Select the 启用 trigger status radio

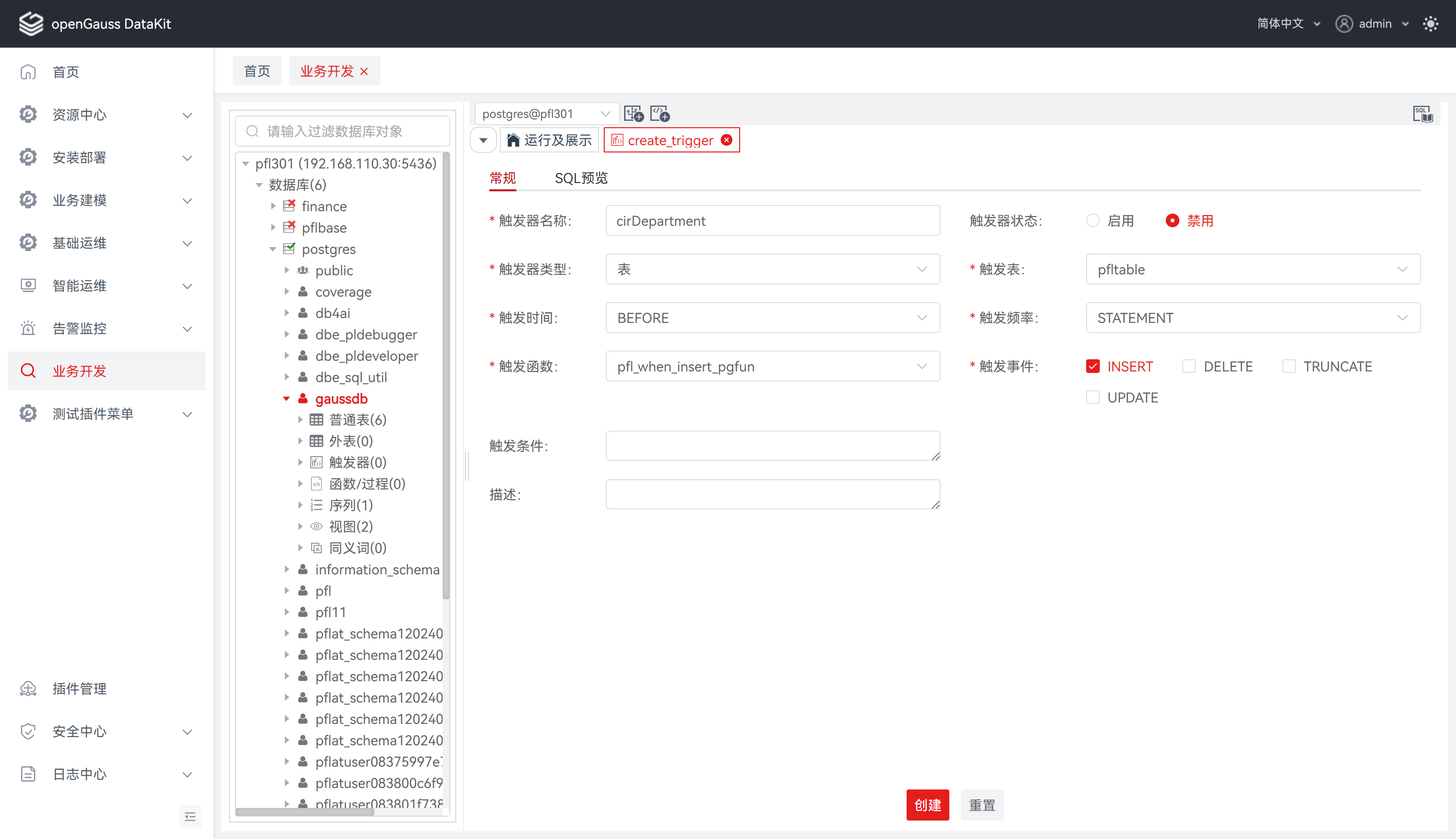(1092, 221)
